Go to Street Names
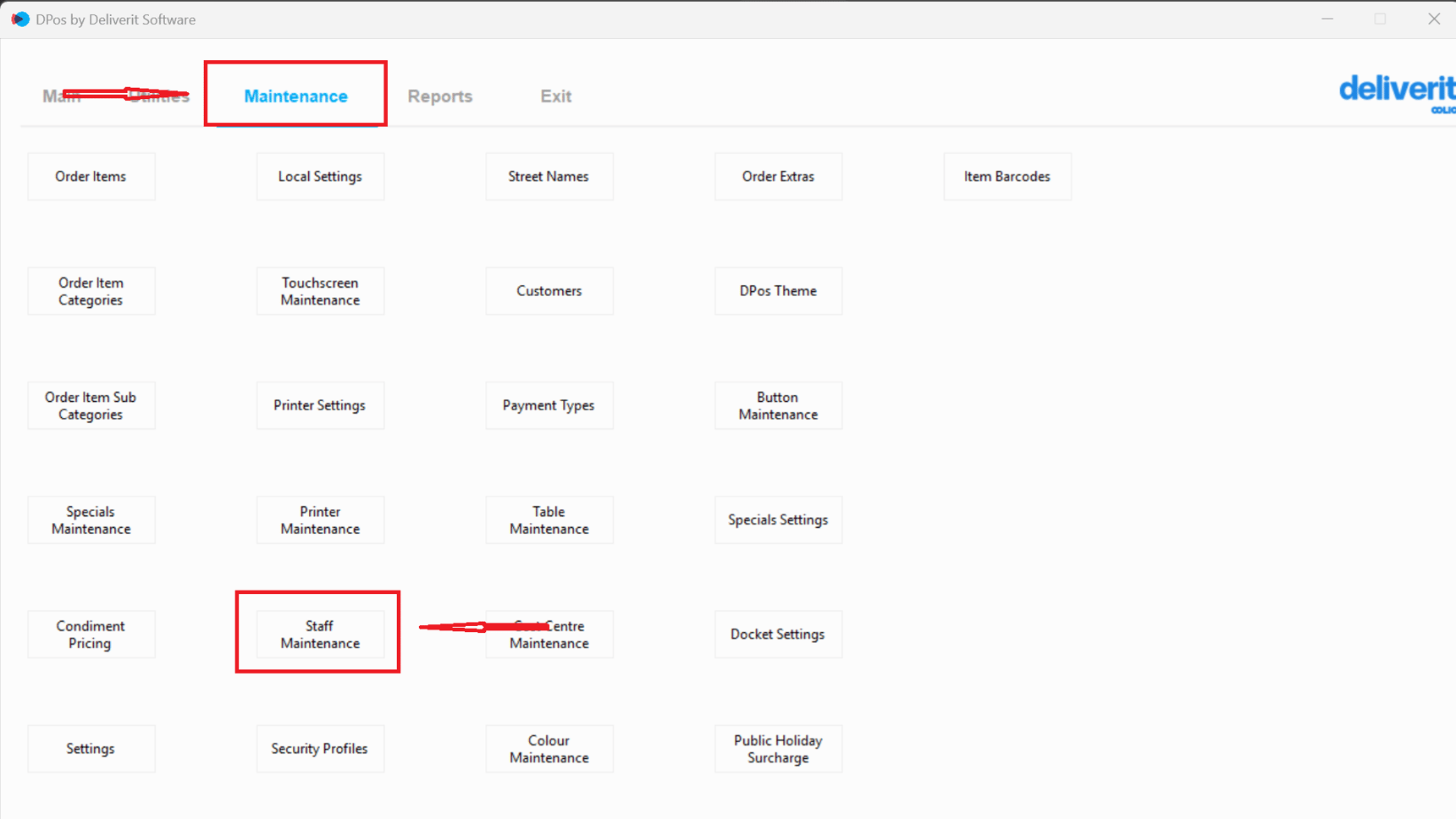This screenshot has width=1456, height=819. [x=549, y=177]
